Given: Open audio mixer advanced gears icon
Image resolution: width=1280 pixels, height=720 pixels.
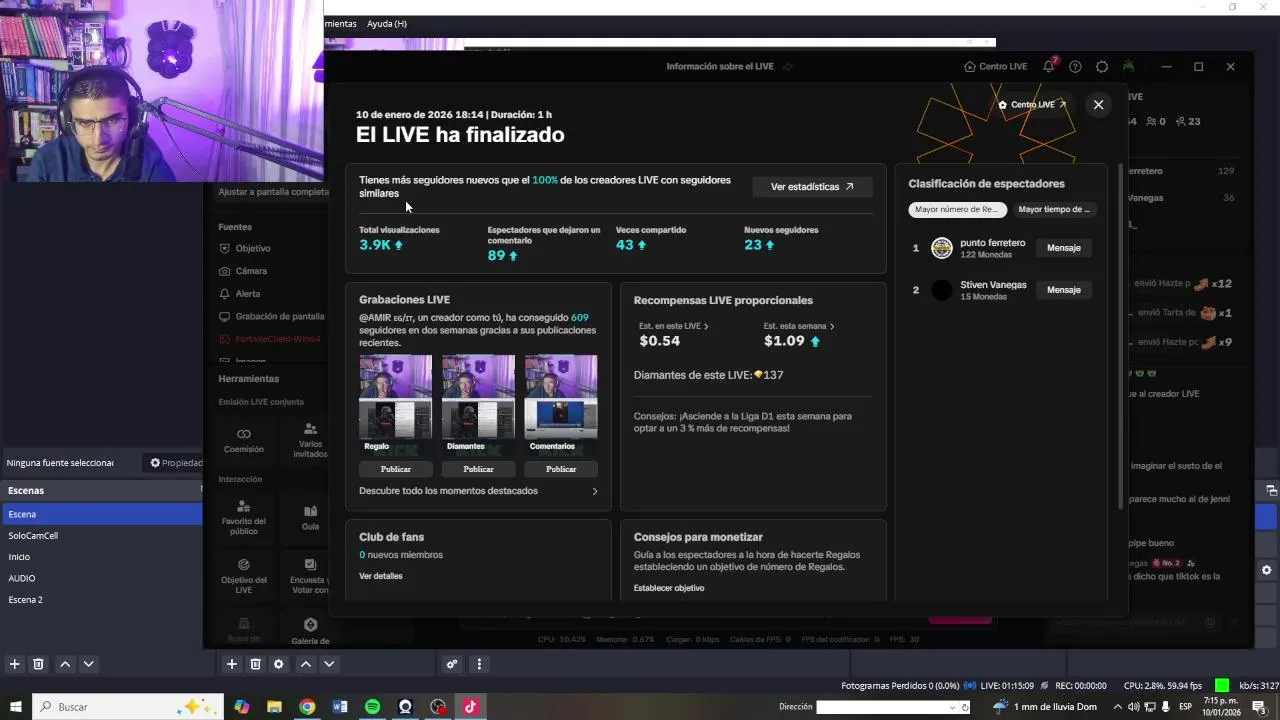Looking at the screenshot, I should [452, 664].
